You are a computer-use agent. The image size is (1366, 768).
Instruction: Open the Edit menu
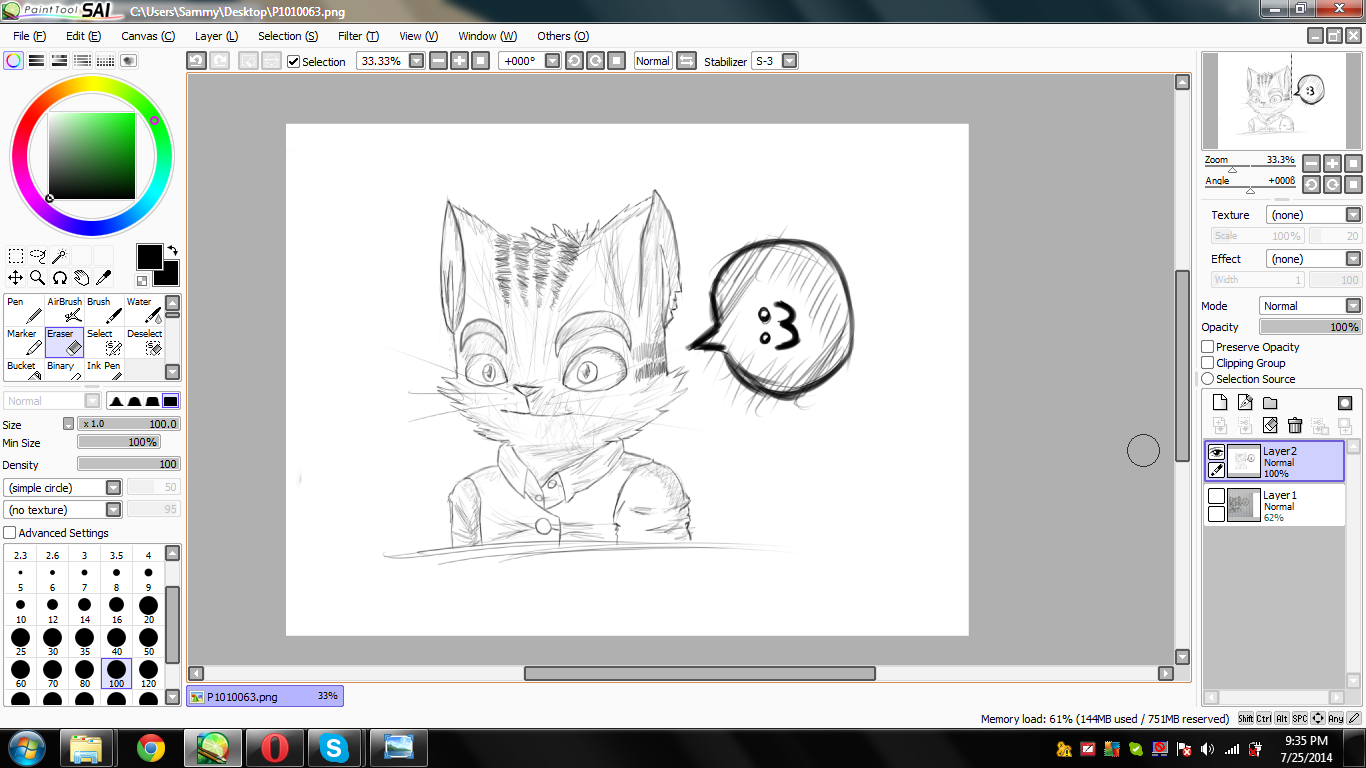tap(83, 36)
